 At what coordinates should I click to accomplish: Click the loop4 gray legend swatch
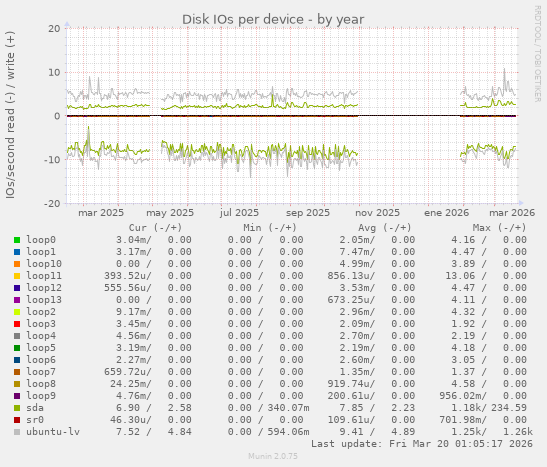click(17, 336)
